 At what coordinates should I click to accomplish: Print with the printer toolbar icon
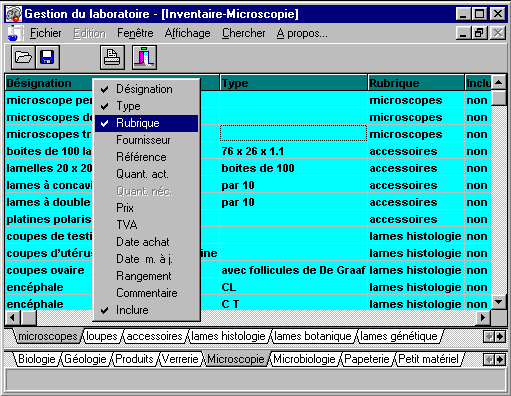coord(112,58)
